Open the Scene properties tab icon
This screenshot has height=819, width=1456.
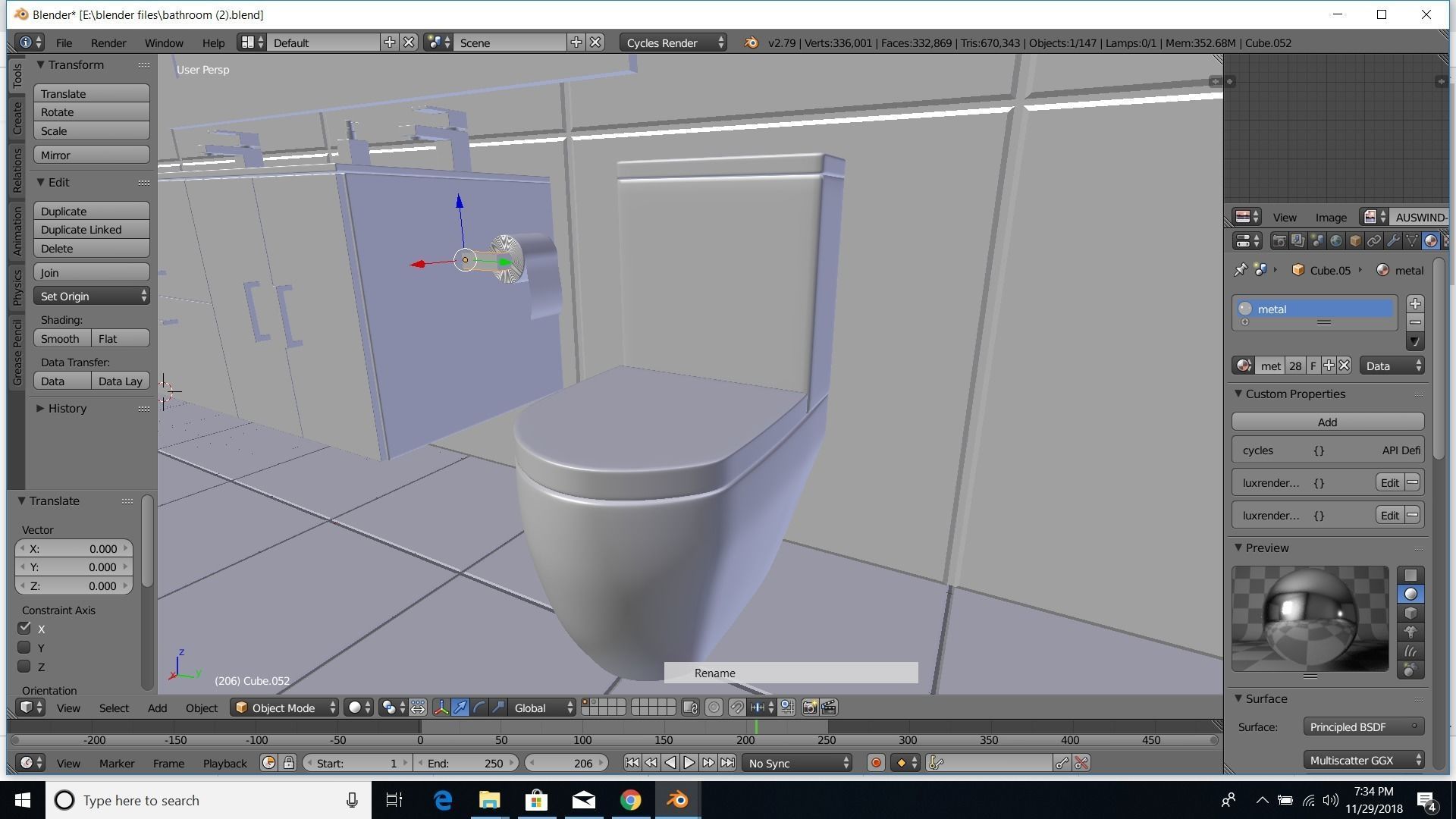pyautogui.click(x=1317, y=241)
